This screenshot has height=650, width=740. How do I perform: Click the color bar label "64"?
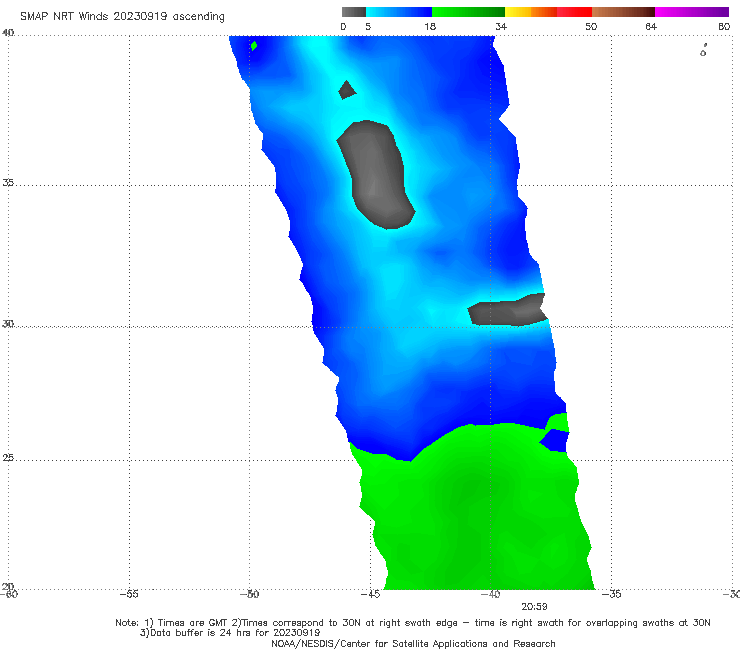pyautogui.click(x=651, y=27)
